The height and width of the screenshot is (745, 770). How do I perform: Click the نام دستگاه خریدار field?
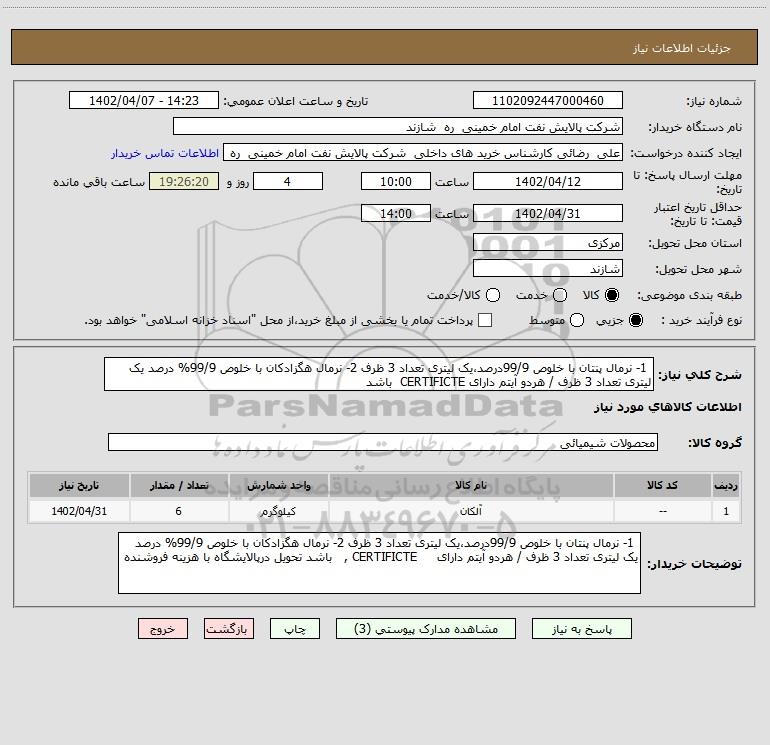398,126
